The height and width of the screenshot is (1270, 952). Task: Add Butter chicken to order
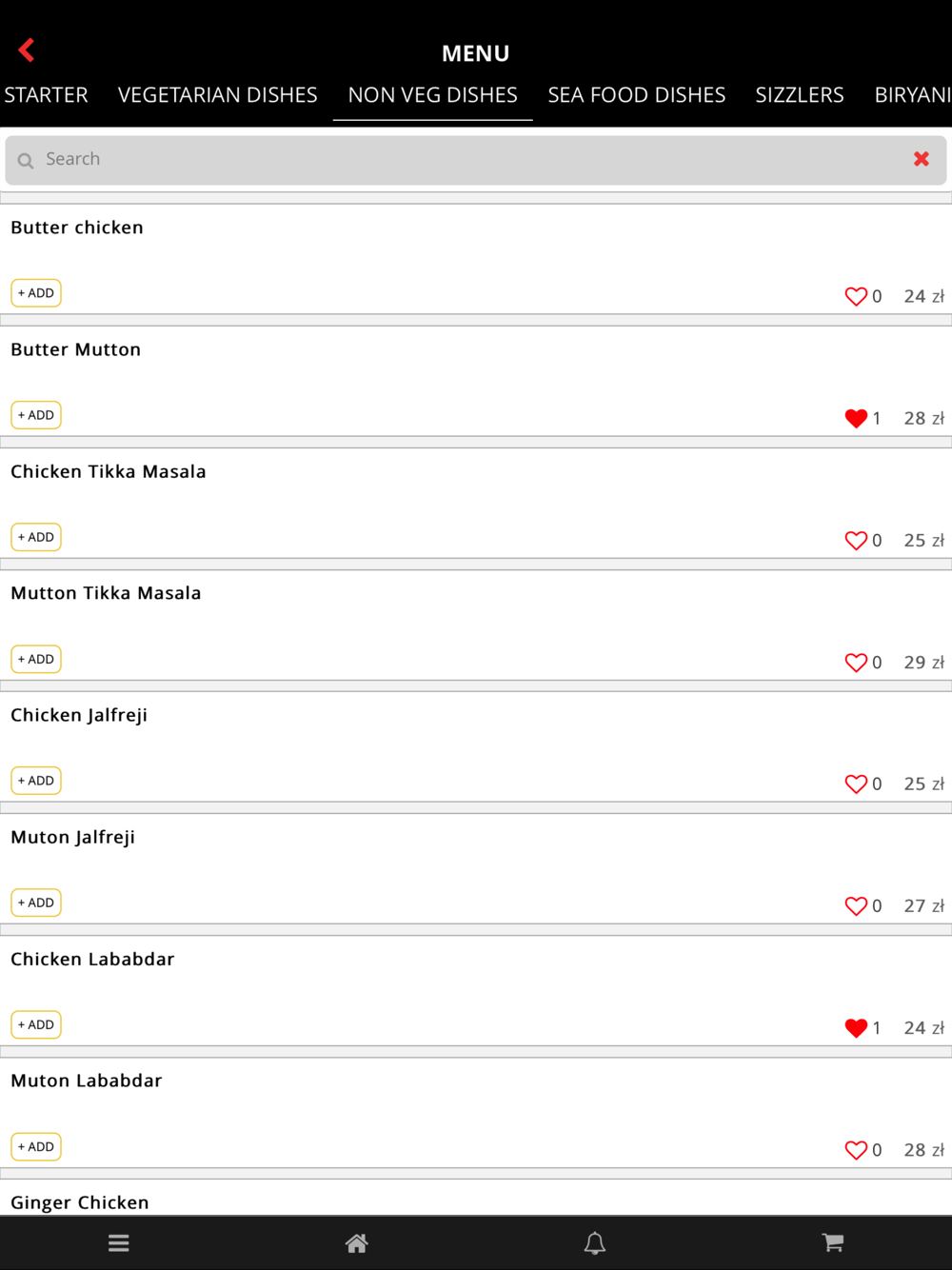36,293
